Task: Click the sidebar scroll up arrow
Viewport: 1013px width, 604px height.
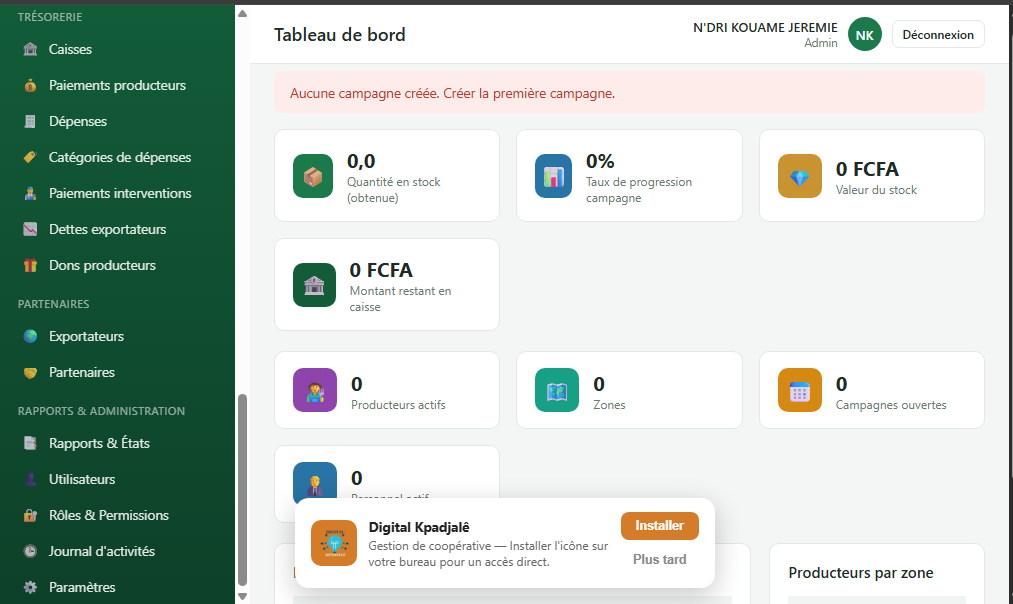Action: [x=242, y=13]
